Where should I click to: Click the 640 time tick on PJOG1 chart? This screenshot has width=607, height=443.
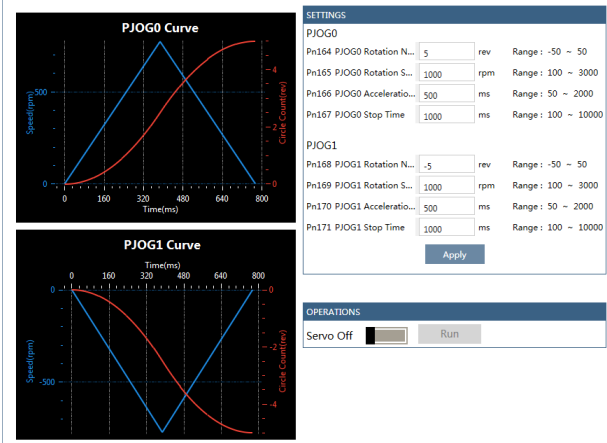(x=221, y=276)
